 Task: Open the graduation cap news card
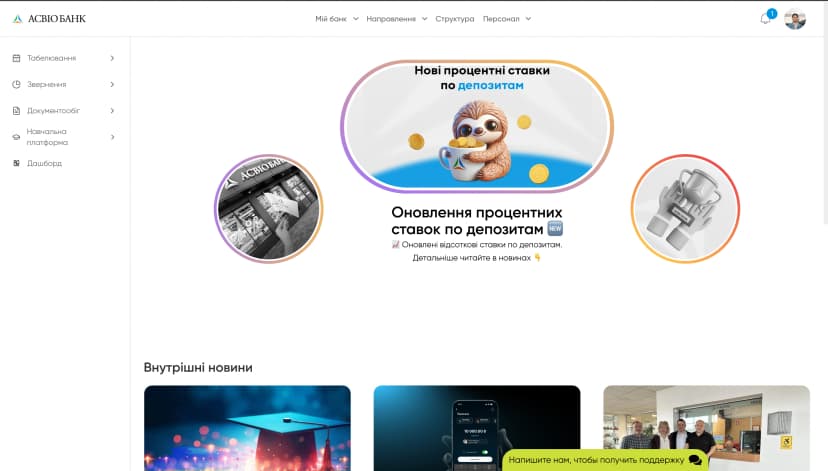(x=247, y=428)
